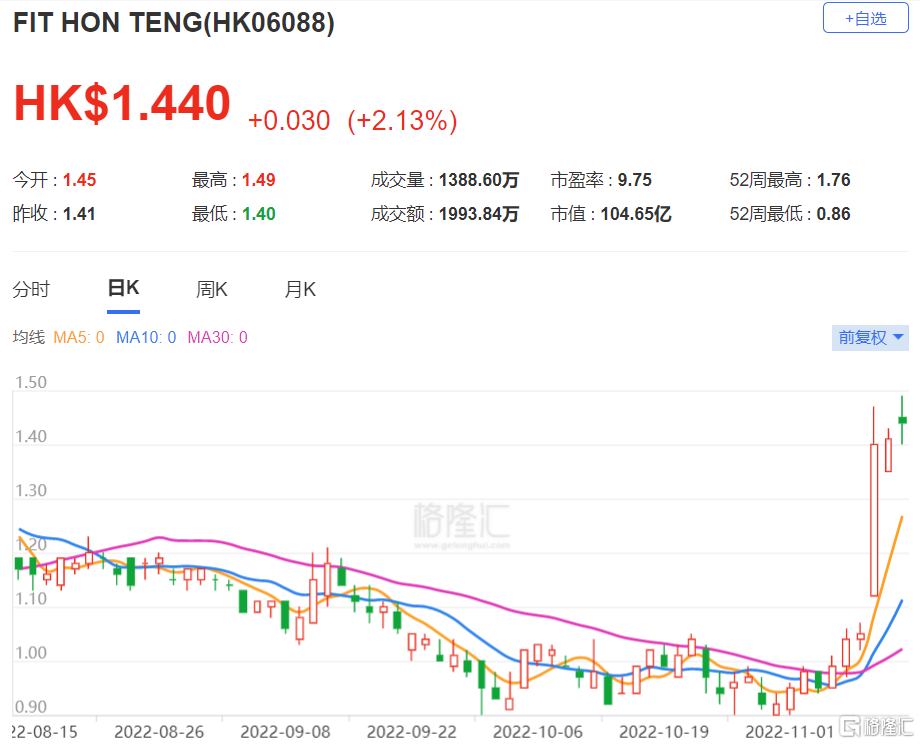The width and height of the screenshot is (920, 744).
Task: Click the 1.00 price axis label
Action: coord(31,652)
